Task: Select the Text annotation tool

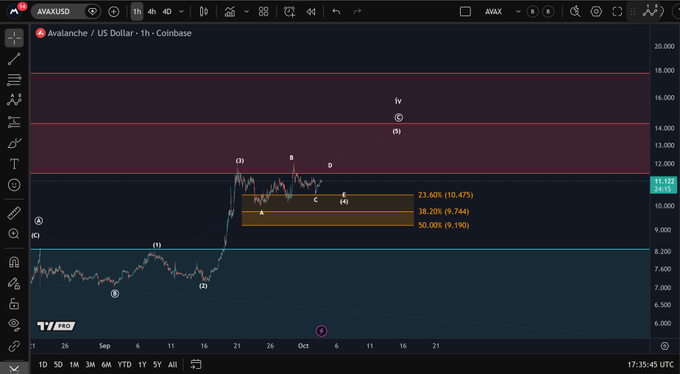Action: 14,164
